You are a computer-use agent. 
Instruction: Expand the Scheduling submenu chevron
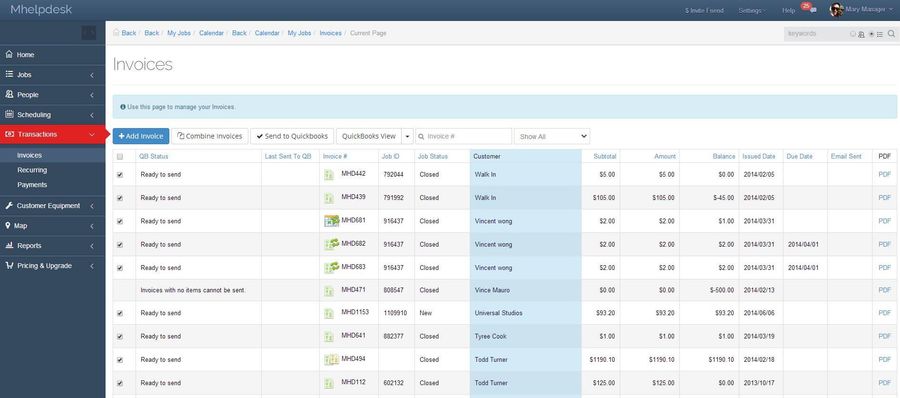coord(92,115)
